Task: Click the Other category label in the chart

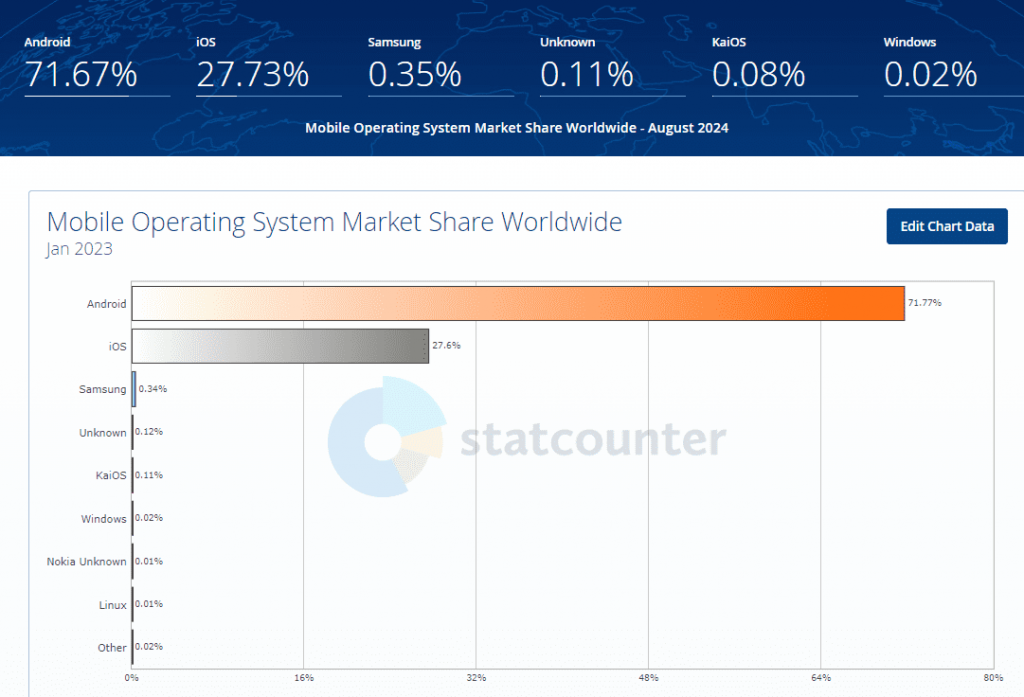Action: [111, 648]
